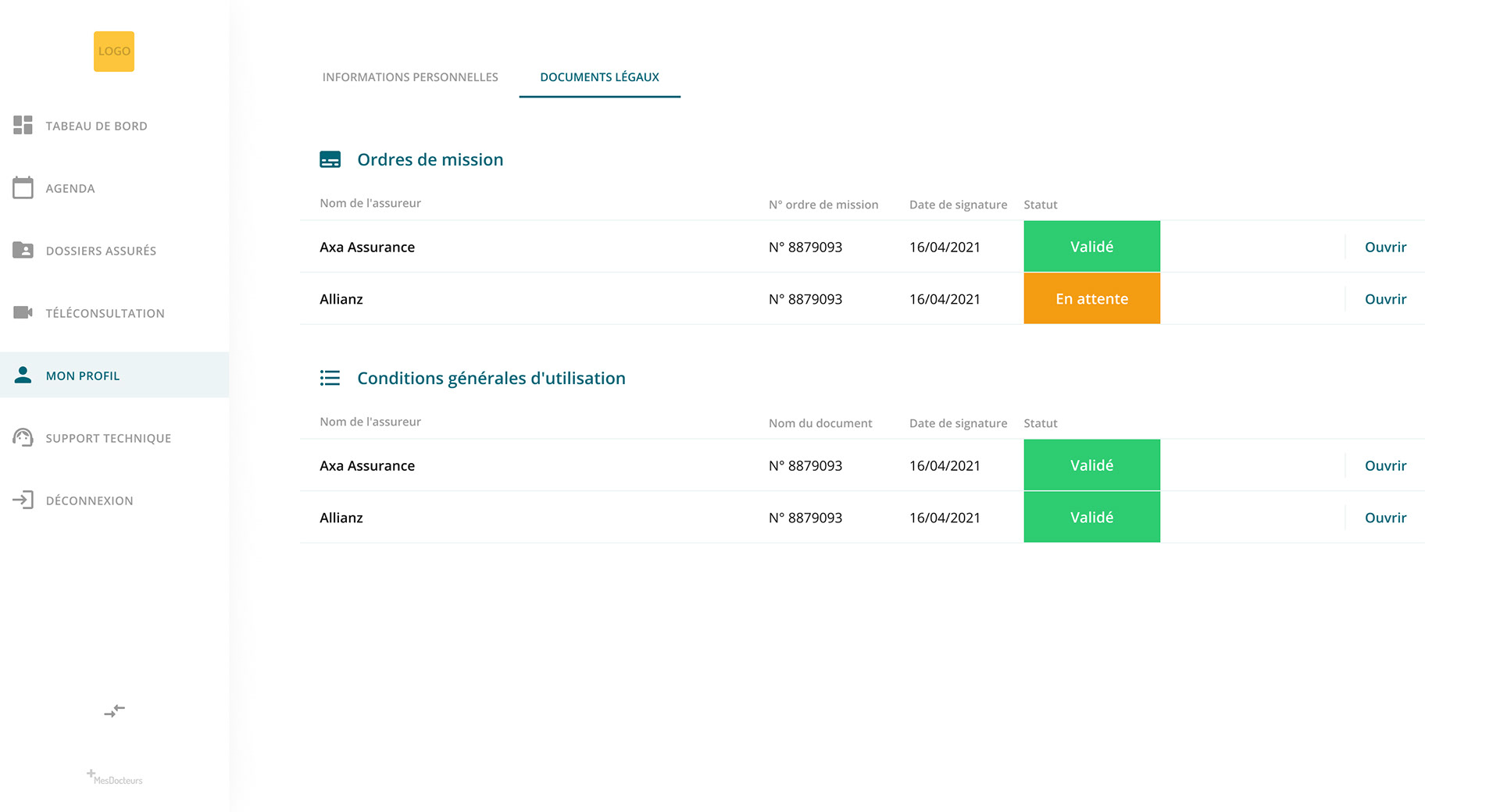Choose Déconnexion in the sidebar
This screenshot has height=812, width=1500.
(x=90, y=500)
